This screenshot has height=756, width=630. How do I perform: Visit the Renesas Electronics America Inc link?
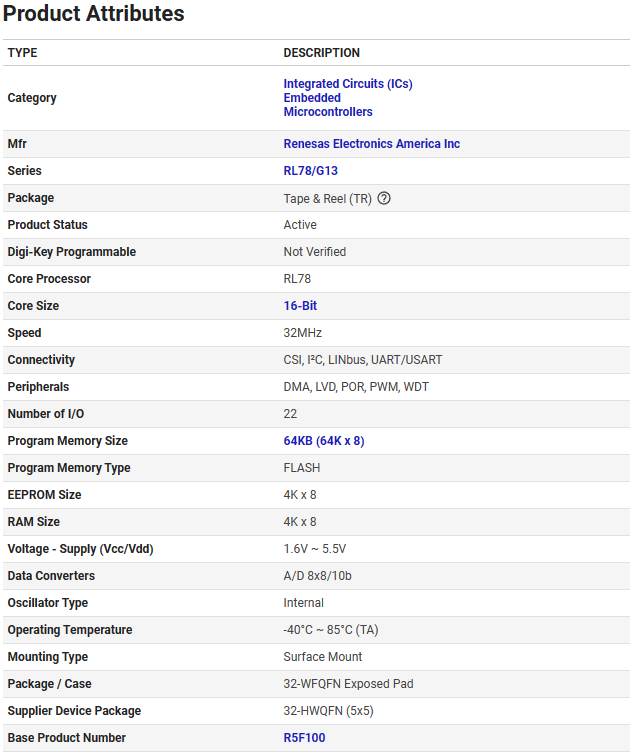(371, 144)
